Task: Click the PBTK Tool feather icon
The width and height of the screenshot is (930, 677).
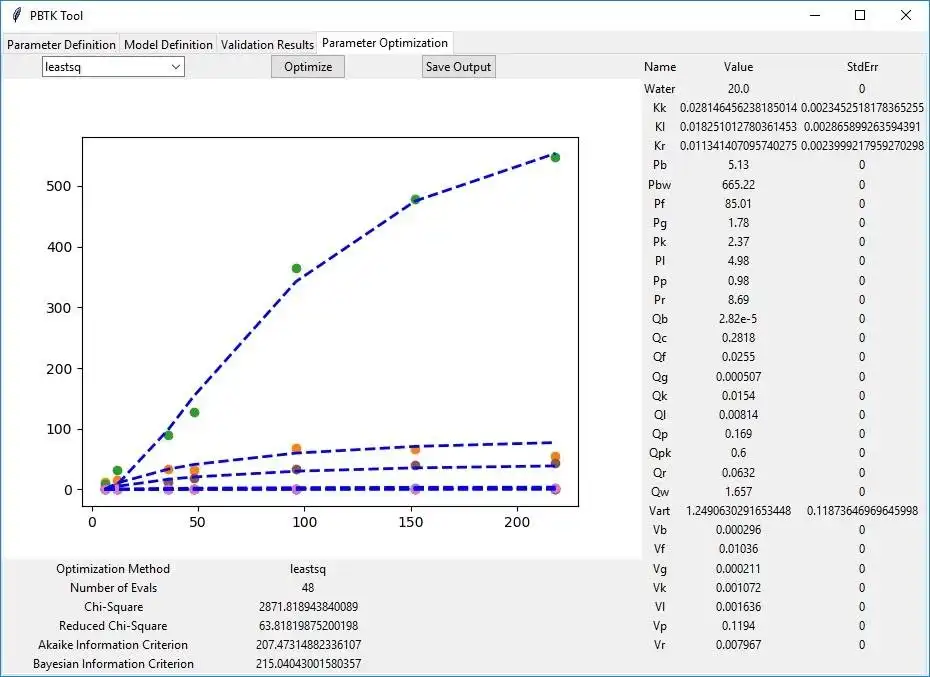Action: [x=17, y=15]
